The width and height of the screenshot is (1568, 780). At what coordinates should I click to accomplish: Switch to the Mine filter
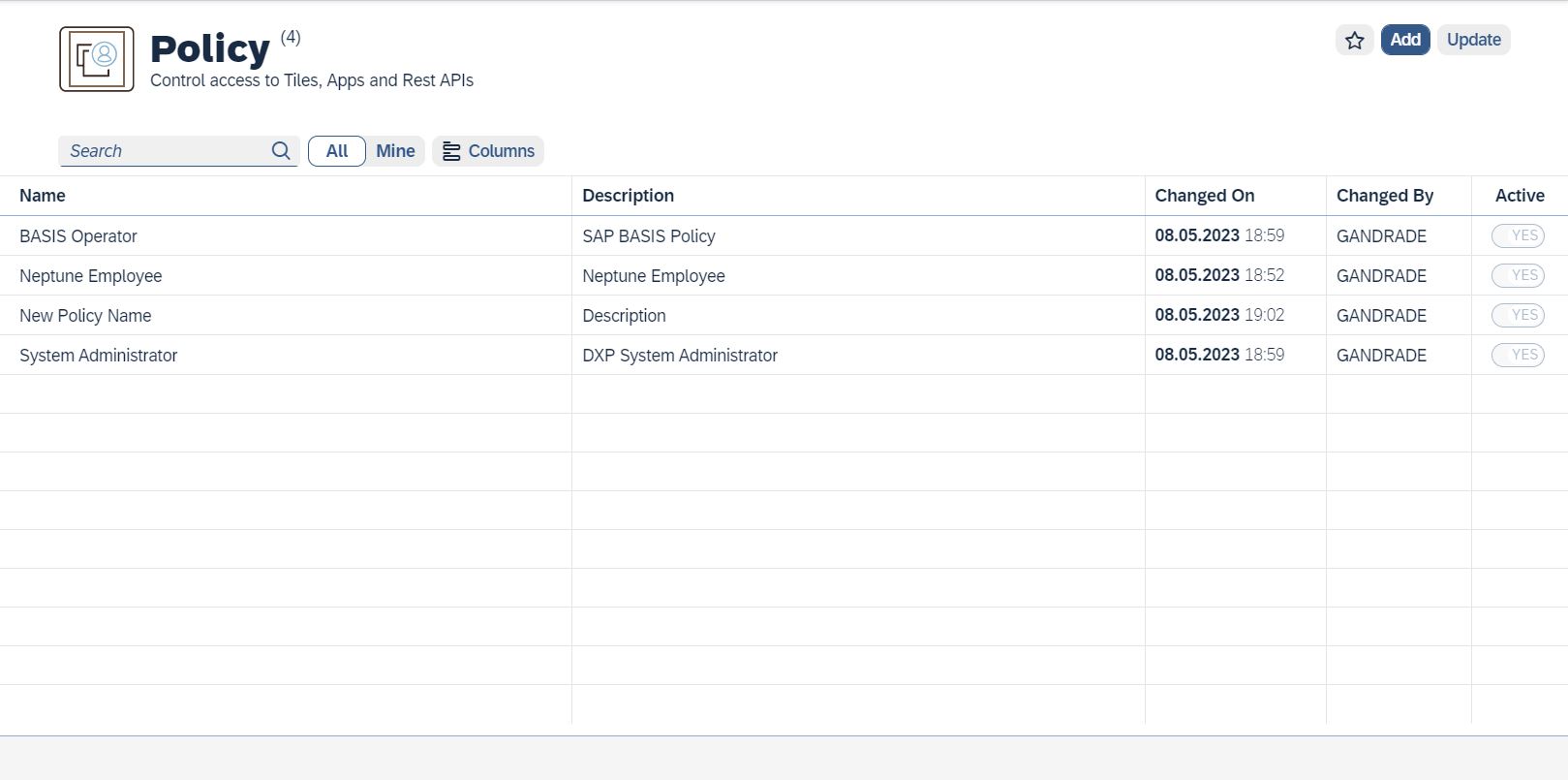(x=395, y=151)
